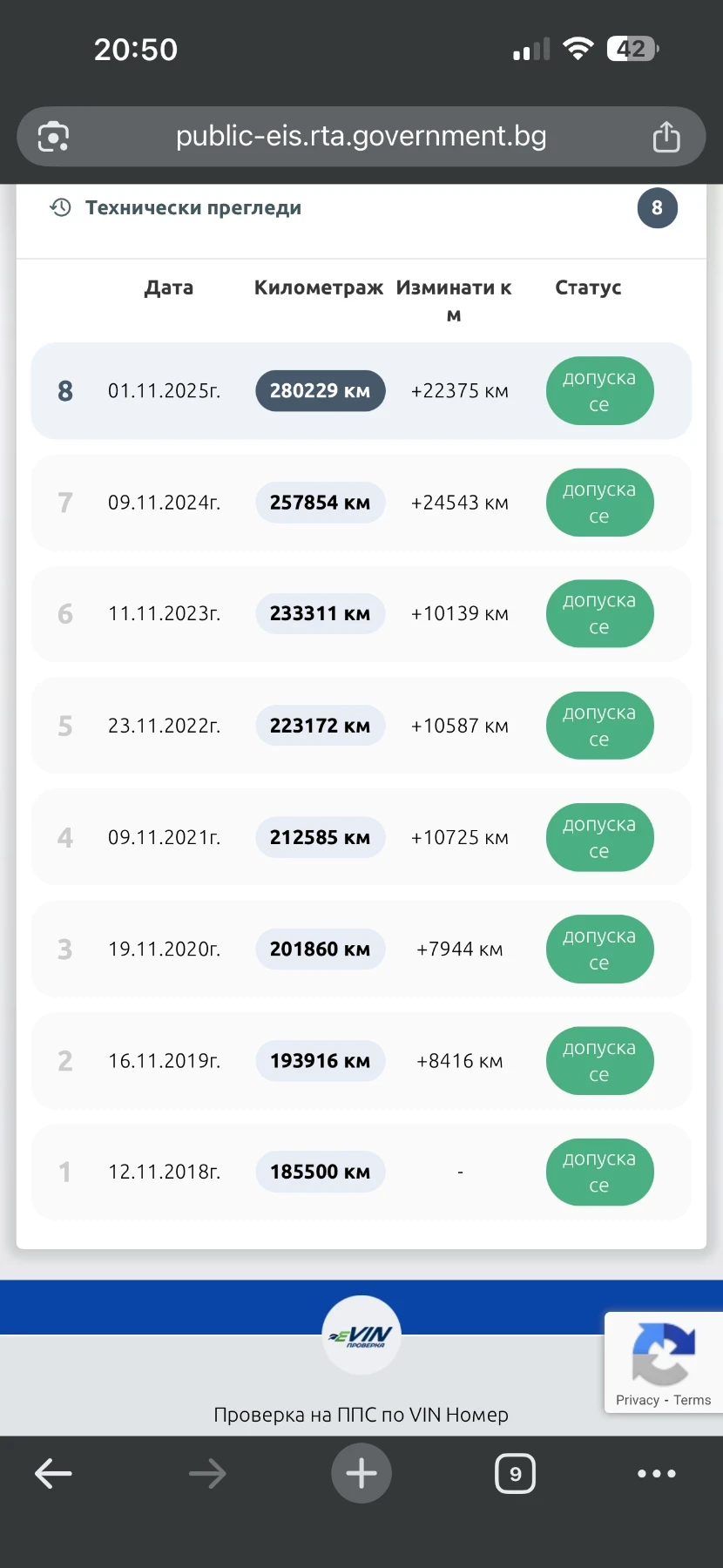Open the tab switcher showing 9
Screen dimensions: 723x1568
[515, 1473]
